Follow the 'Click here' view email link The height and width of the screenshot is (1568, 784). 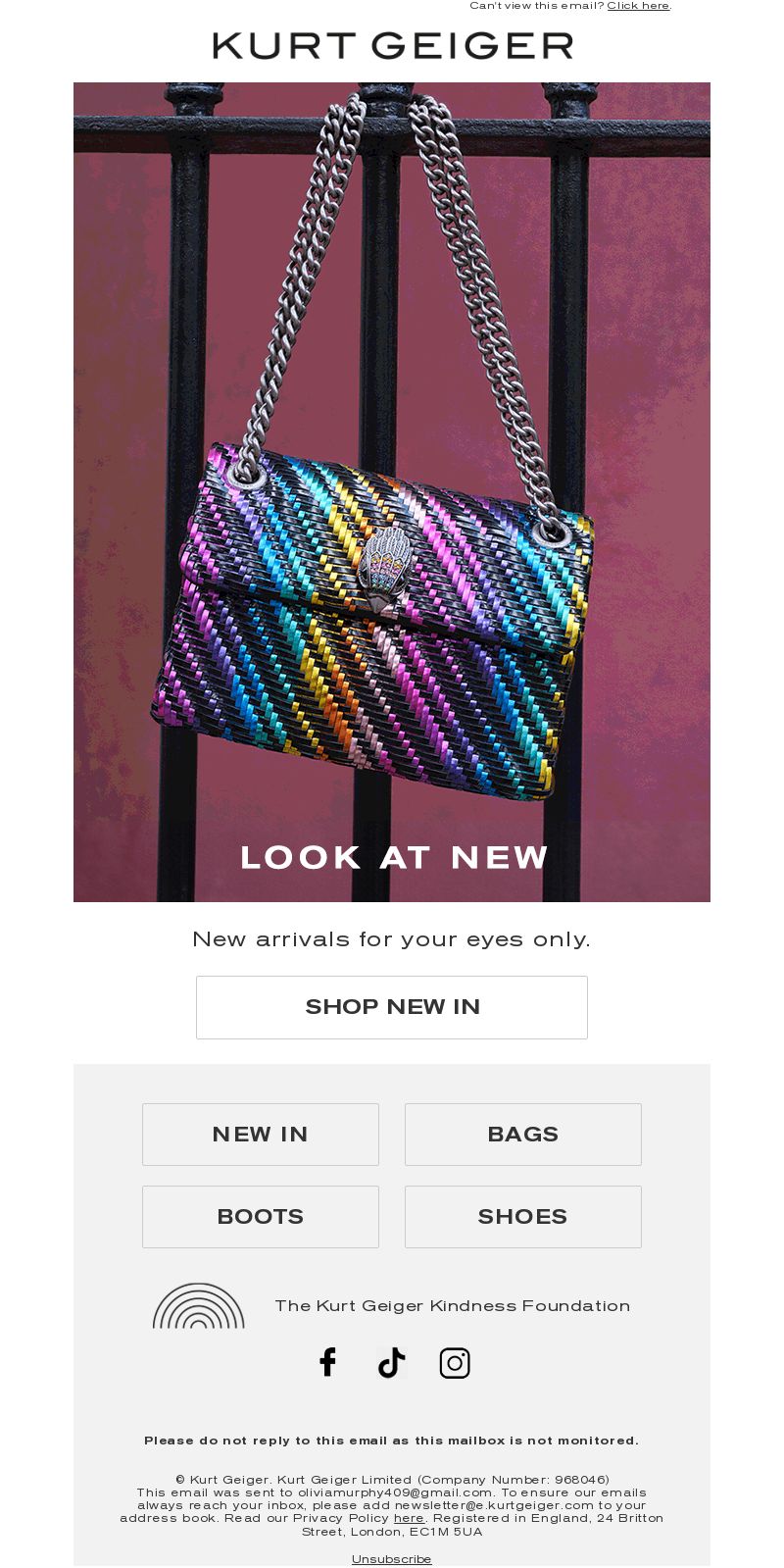tap(638, 6)
